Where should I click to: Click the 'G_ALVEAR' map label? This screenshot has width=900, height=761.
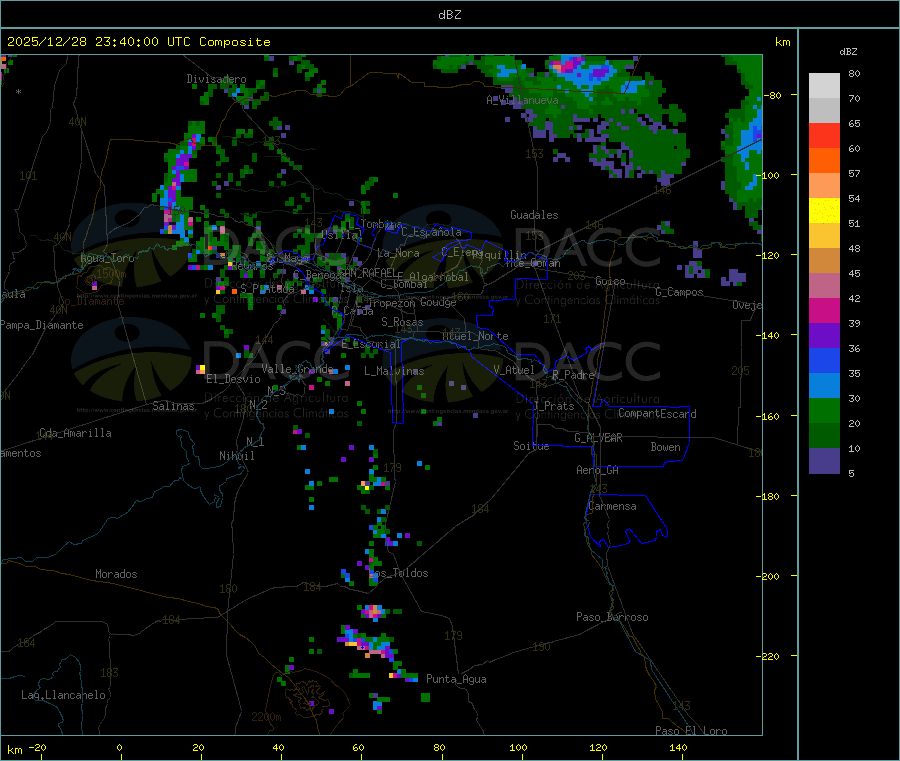click(598, 438)
